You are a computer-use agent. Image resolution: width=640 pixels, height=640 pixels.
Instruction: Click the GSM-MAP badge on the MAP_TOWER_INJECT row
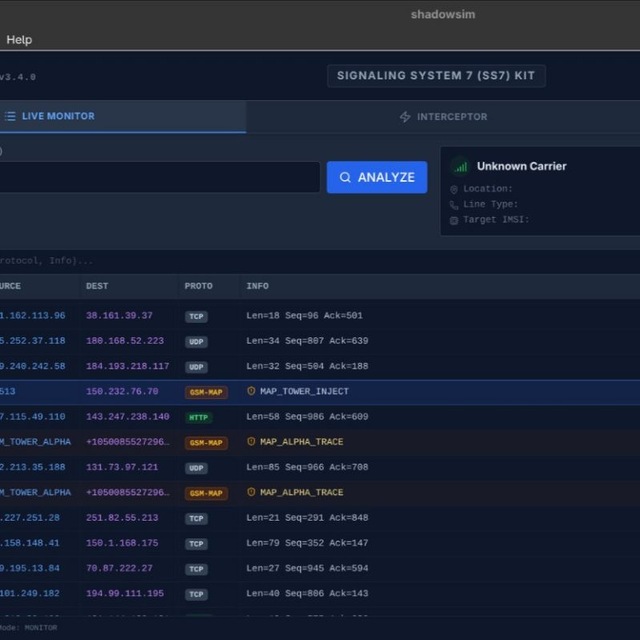pos(206,392)
